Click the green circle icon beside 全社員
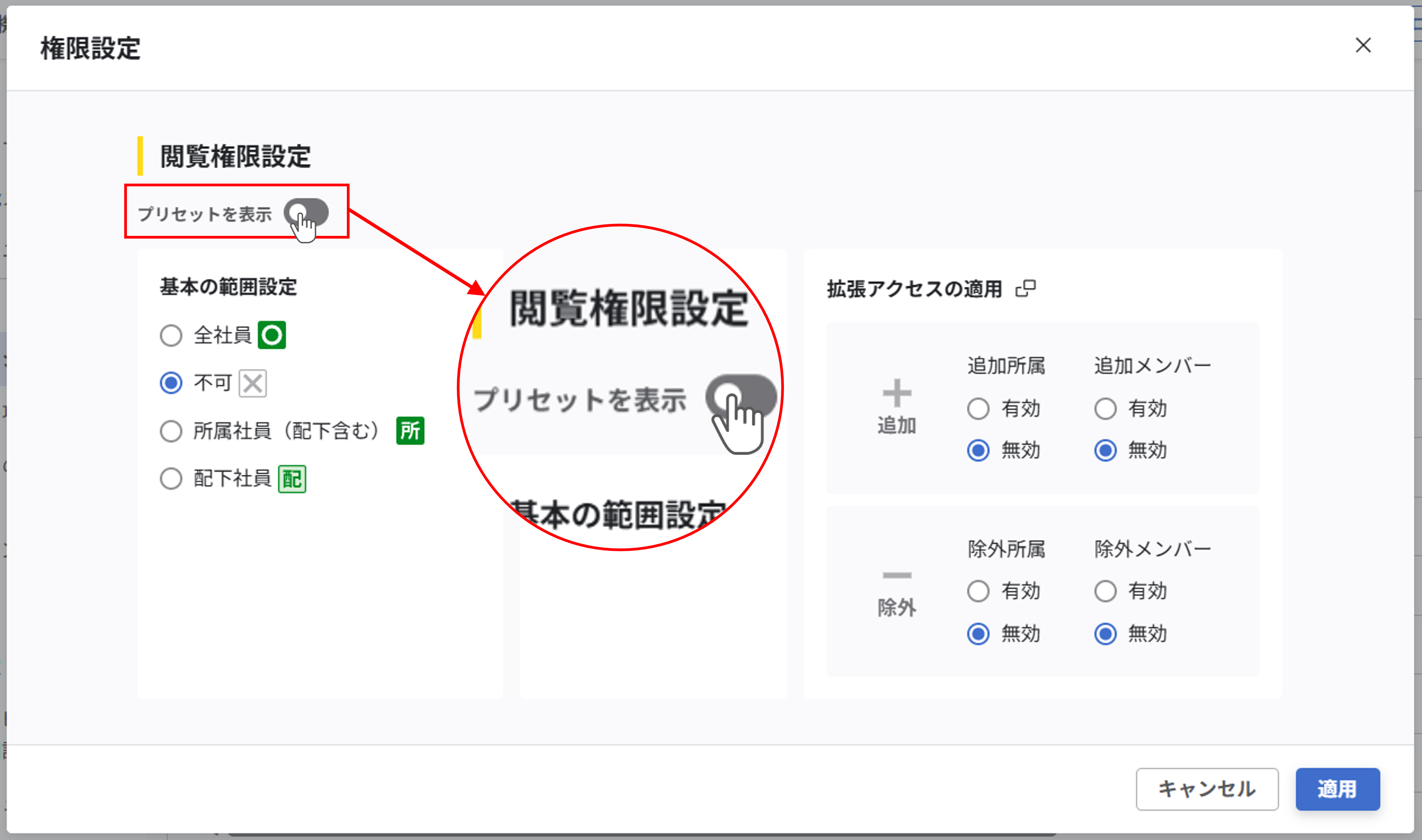 272,335
